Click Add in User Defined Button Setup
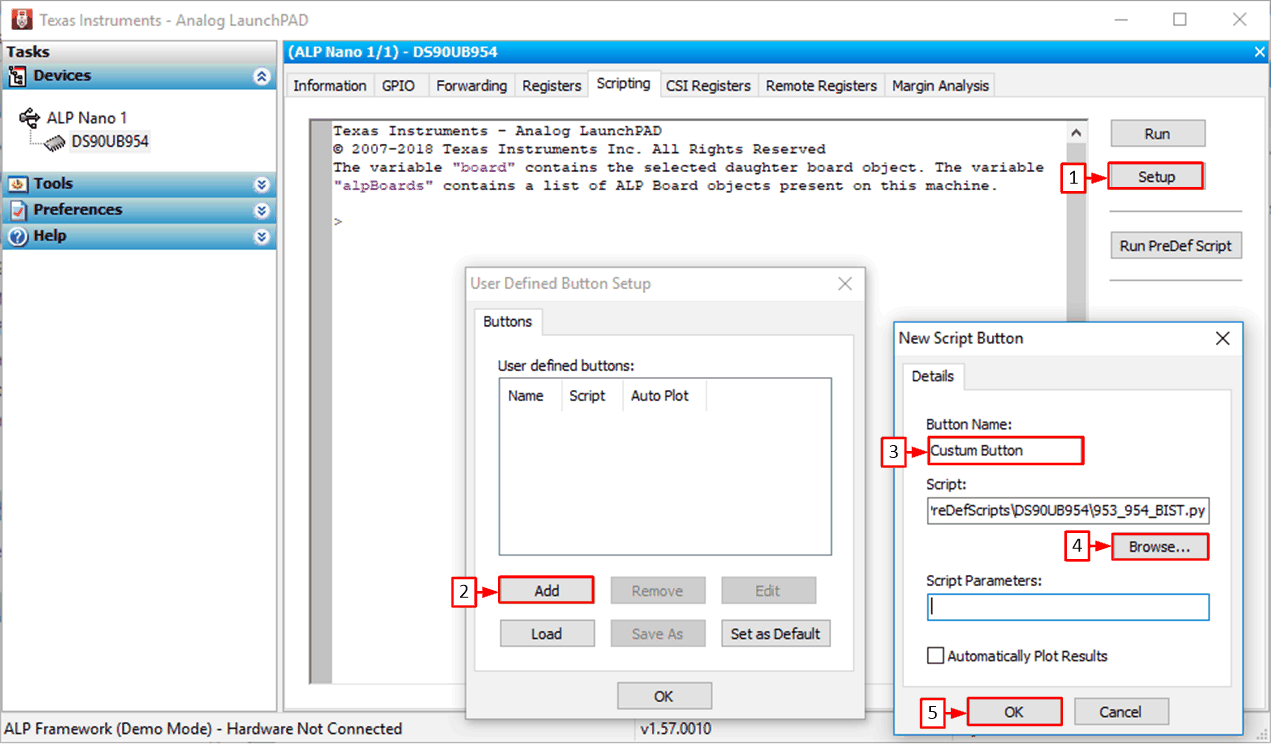This screenshot has width=1272, height=744. click(546, 590)
